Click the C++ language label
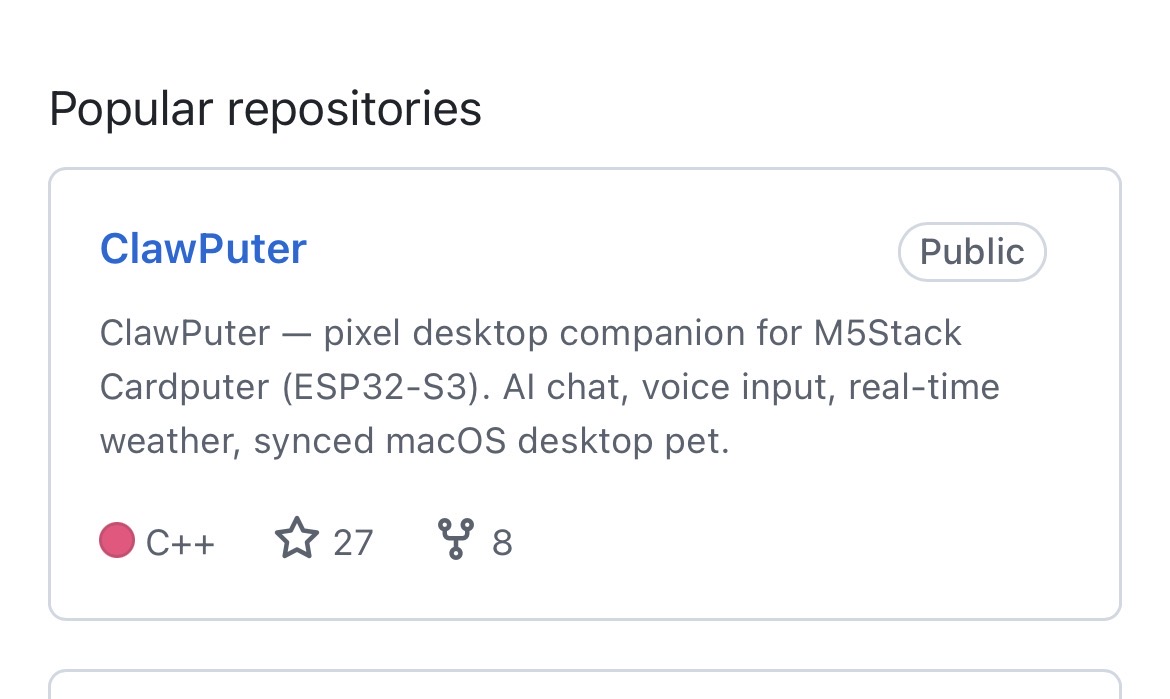 180,543
